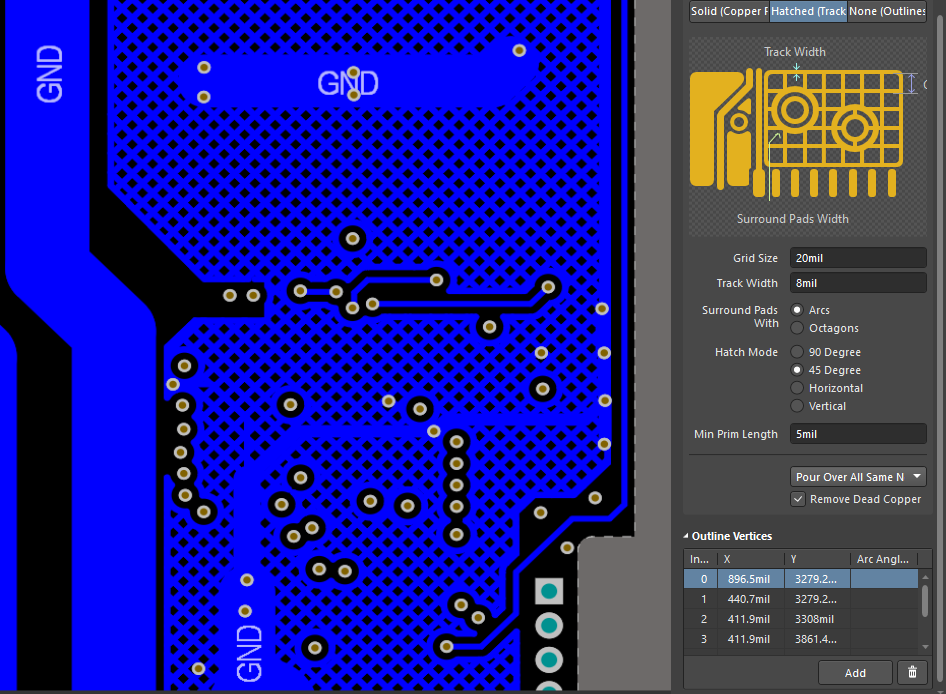Click the Min Prim Length field
The width and height of the screenshot is (946, 694).
(x=857, y=434)
